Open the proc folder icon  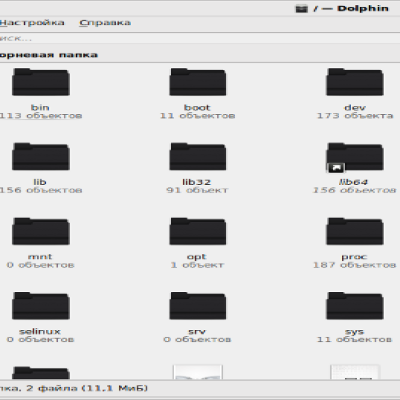click(355, 231)
